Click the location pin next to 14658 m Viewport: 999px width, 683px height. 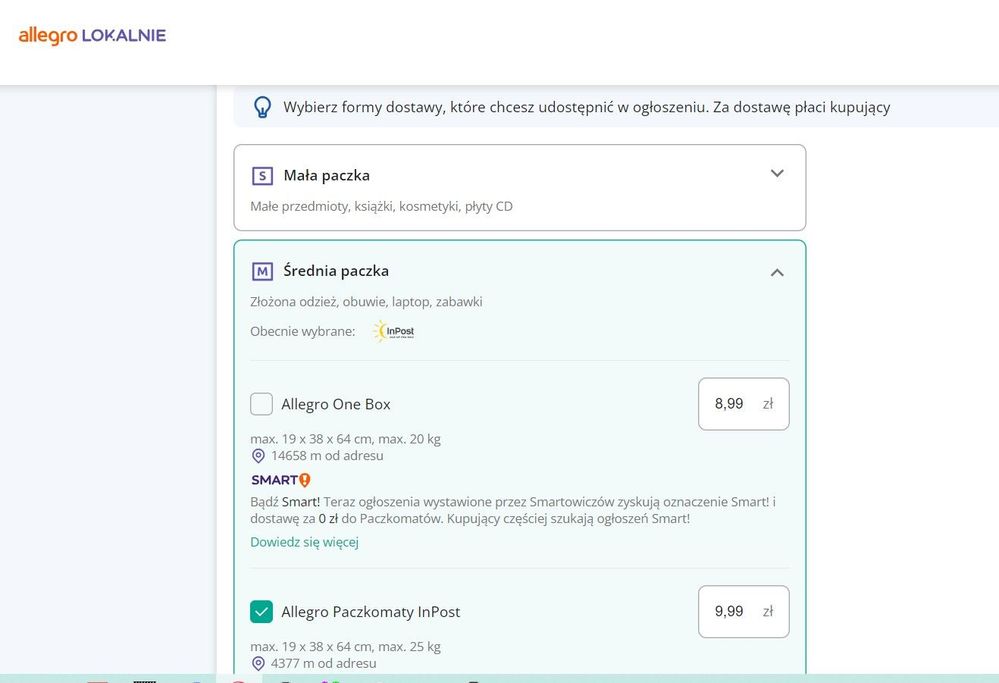(258, 456)
